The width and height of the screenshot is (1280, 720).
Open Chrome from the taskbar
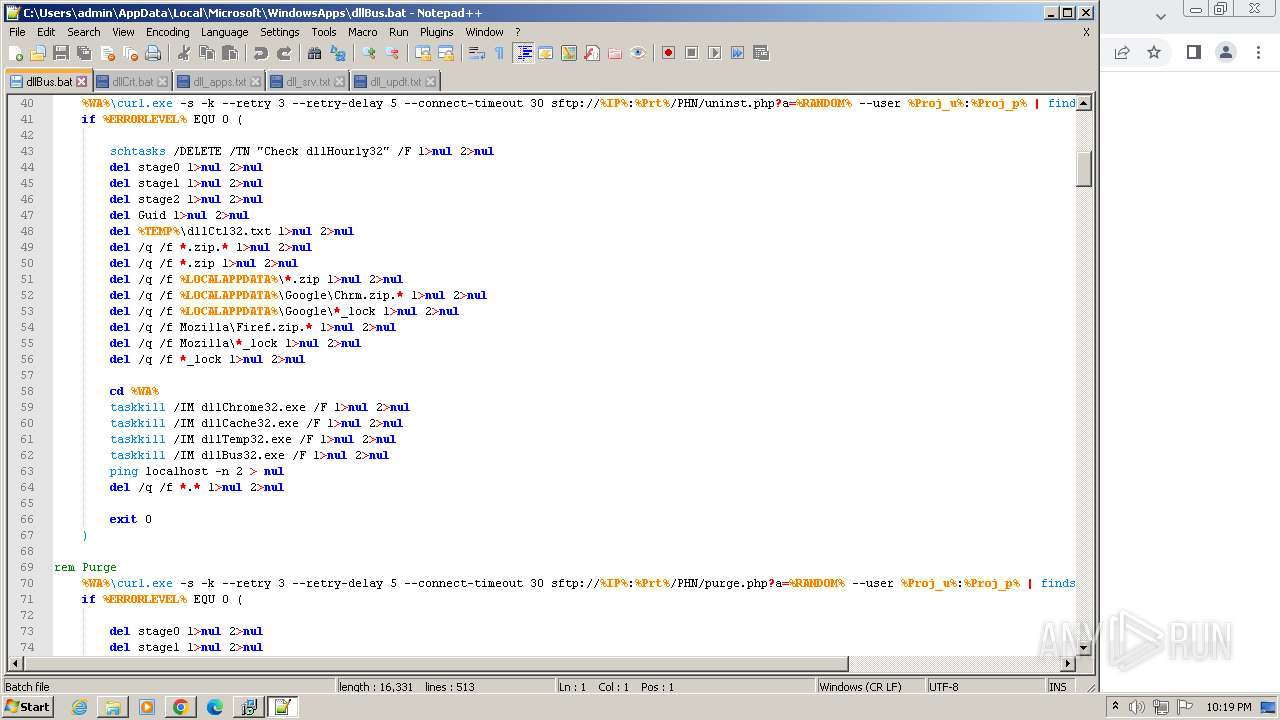coord(180,707)
